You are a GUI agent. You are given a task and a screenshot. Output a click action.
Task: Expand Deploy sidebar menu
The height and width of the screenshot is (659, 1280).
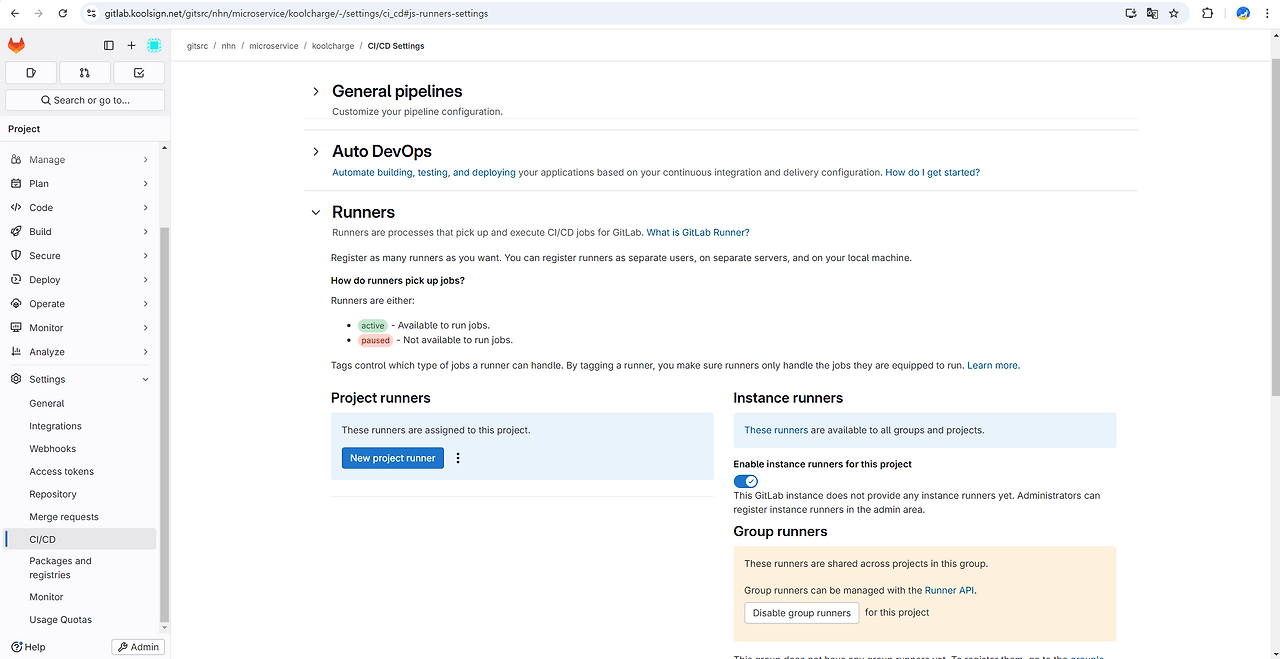coord(80,280)
